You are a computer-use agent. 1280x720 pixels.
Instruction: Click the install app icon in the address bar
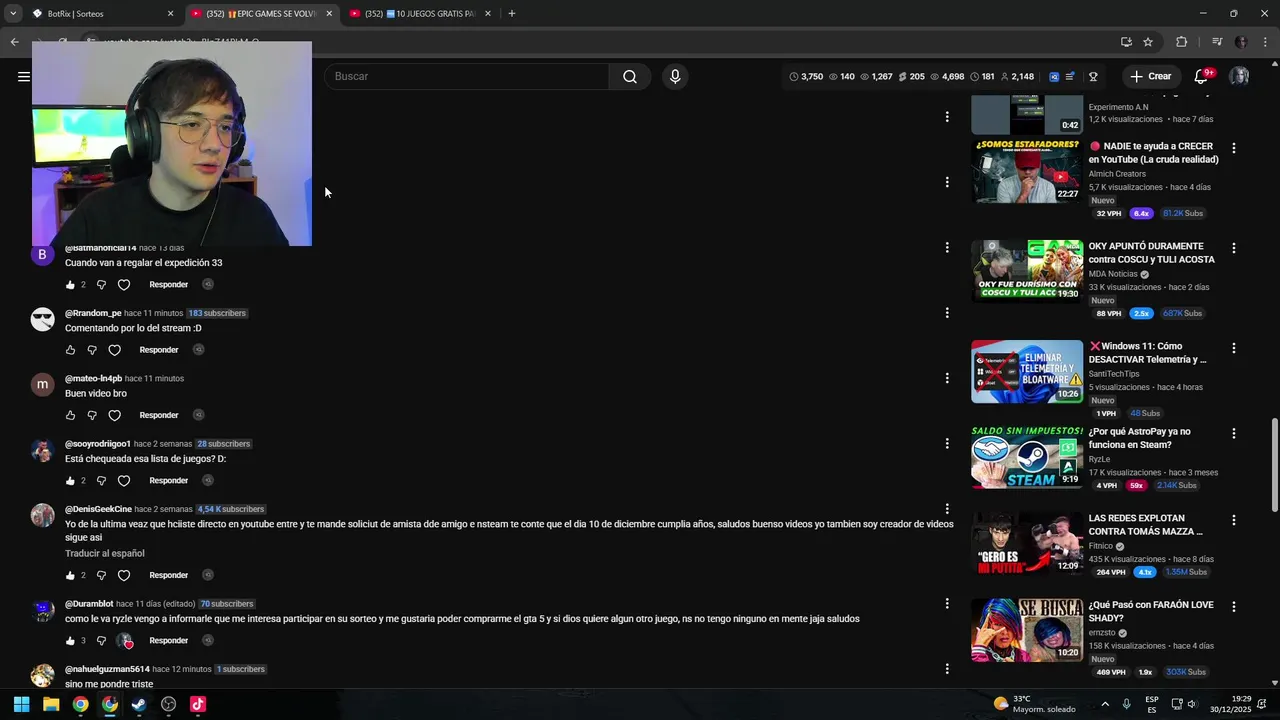tap(1126, 42)
